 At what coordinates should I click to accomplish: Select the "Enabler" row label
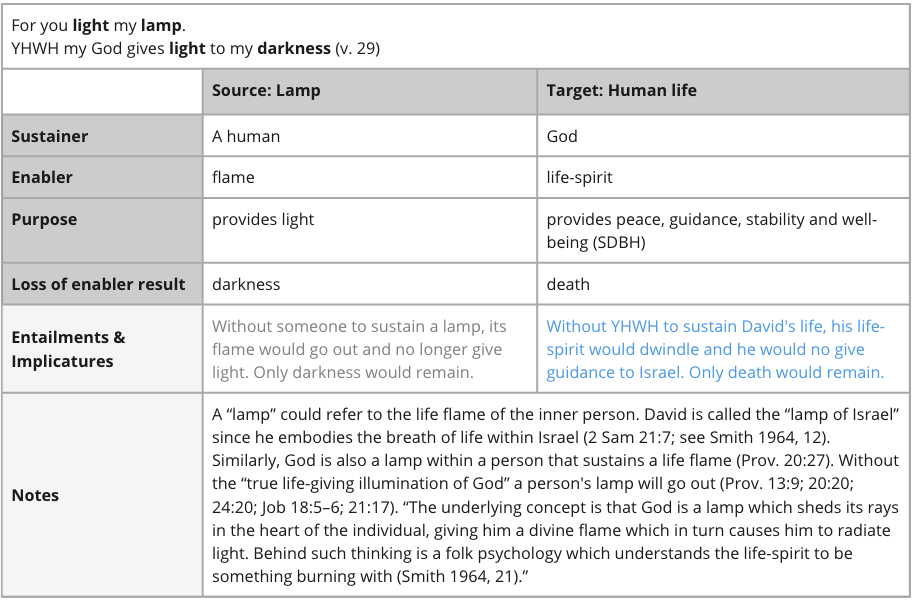[x=42, y=177]
